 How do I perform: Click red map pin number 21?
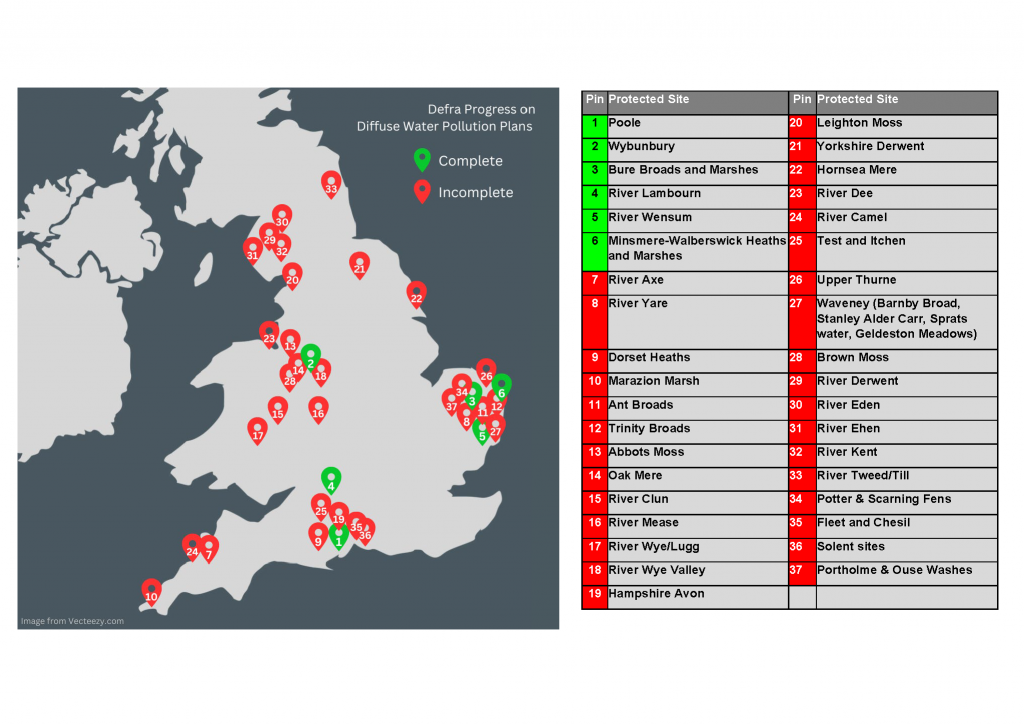360,265
